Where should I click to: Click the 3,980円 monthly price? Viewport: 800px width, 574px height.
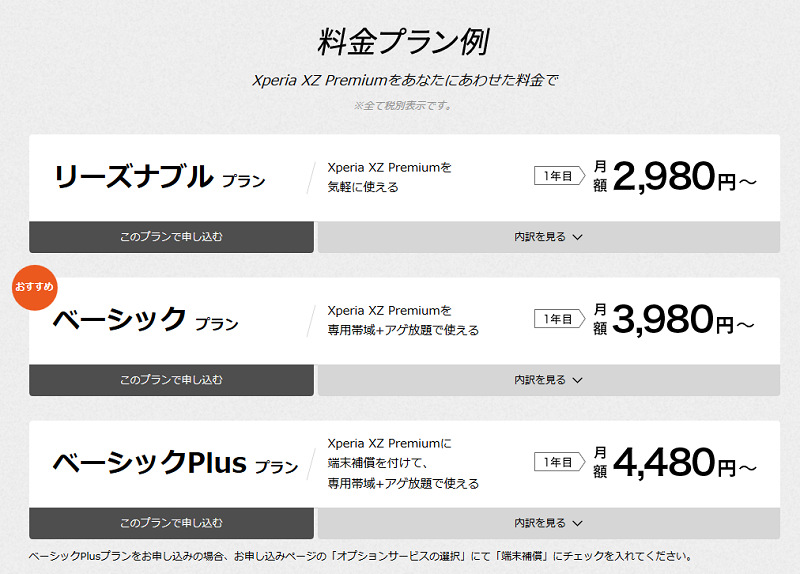pos(684,320)
